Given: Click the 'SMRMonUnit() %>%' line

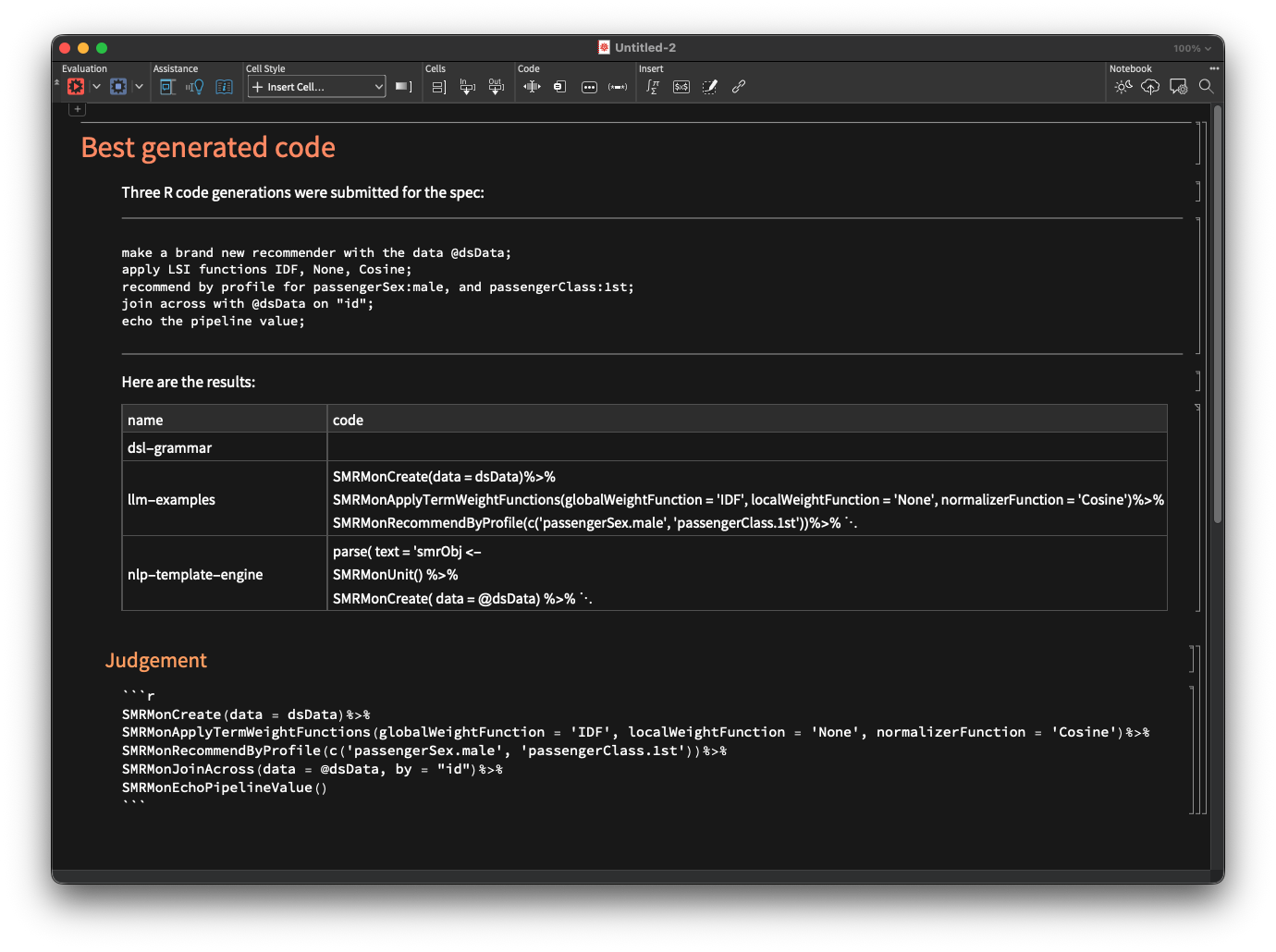Looking at the screenshot, I should coord(395,574).
